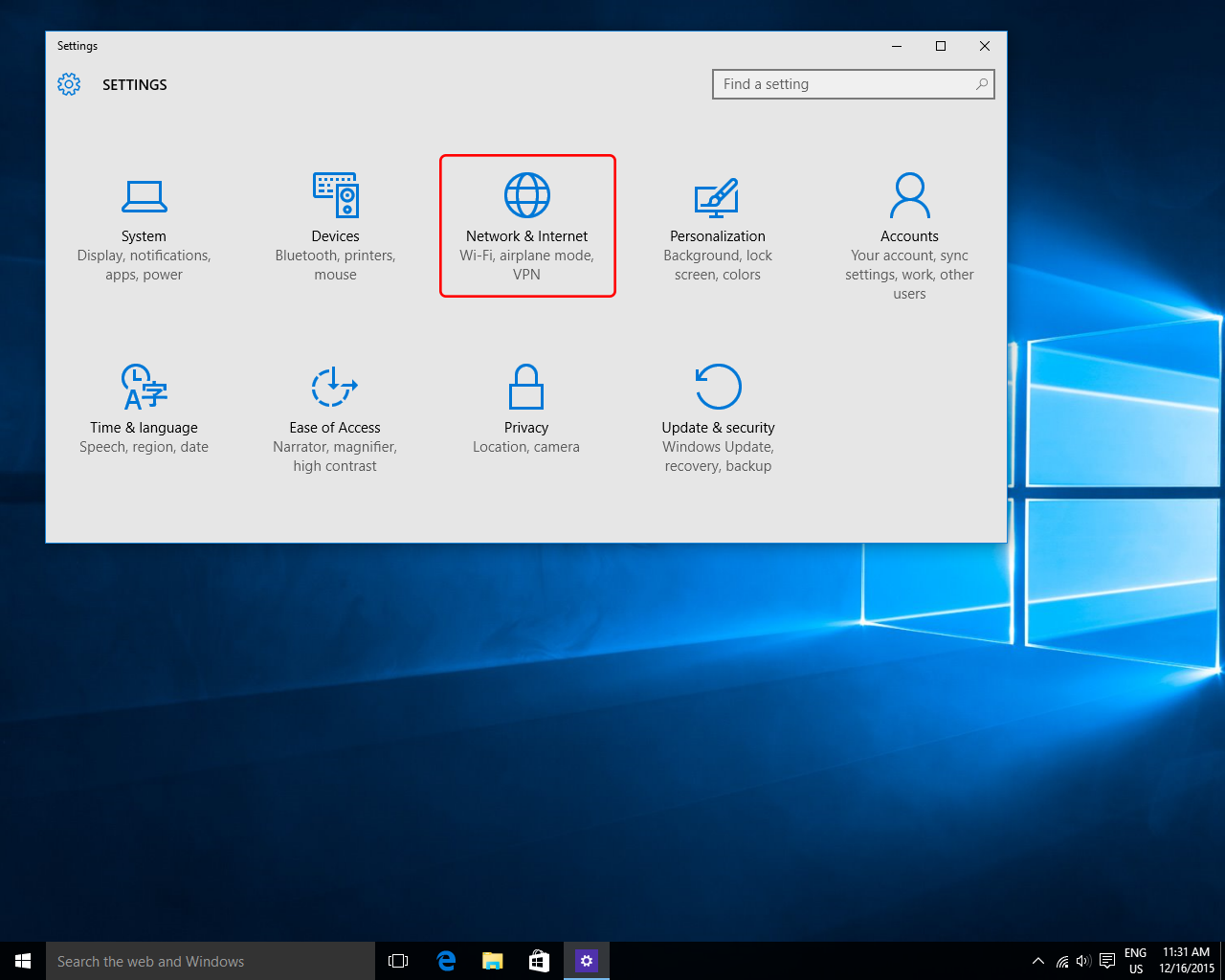
Task: Click the ENG US language indicator
Action: (1136, 961)
